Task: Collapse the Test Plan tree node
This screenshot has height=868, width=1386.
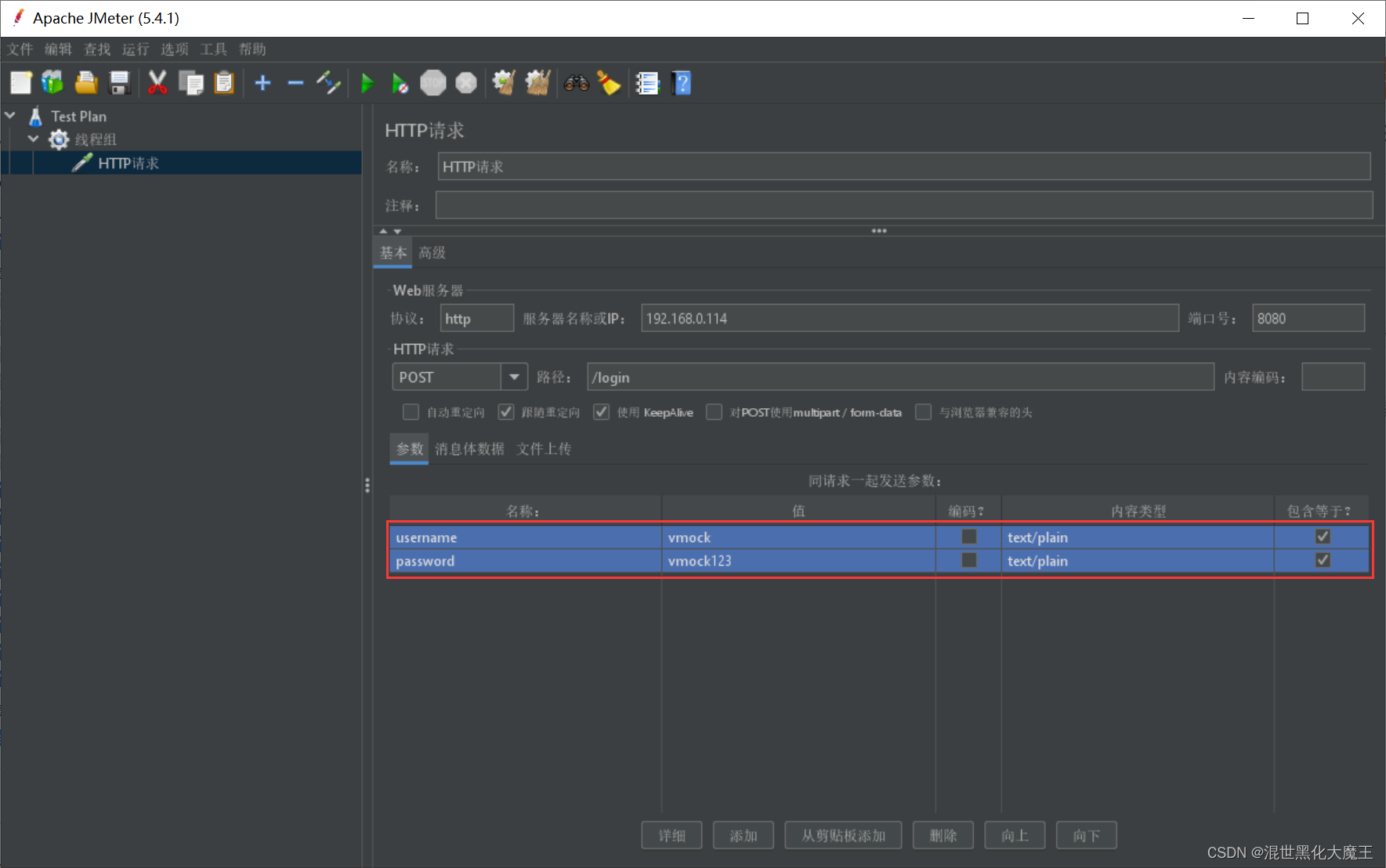Action: 10,115
